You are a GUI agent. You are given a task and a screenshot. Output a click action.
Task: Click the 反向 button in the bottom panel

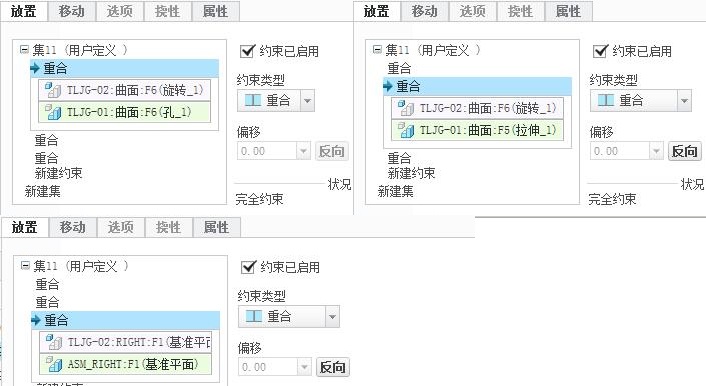(x=332, y=367)
